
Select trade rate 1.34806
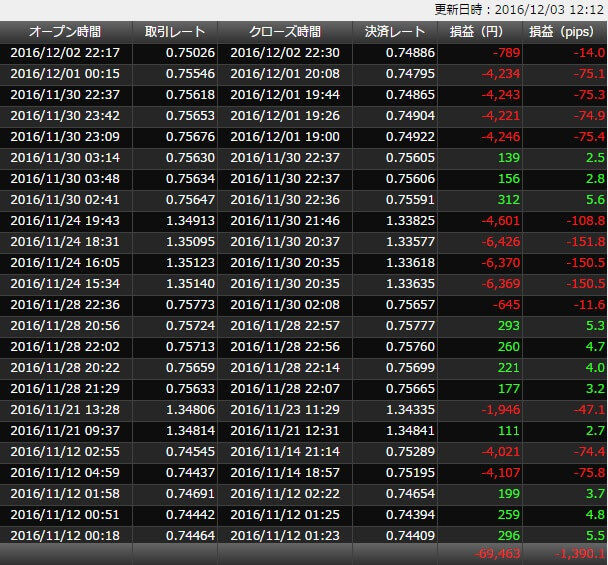click(190, 409)
